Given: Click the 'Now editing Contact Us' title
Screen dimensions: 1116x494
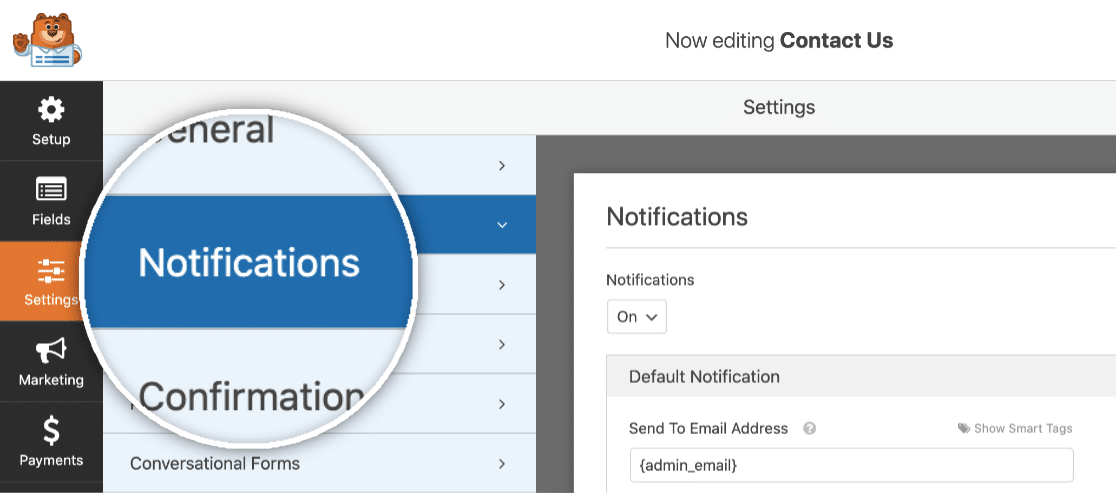Looking at the screenshot, I should tap(779, 41).
